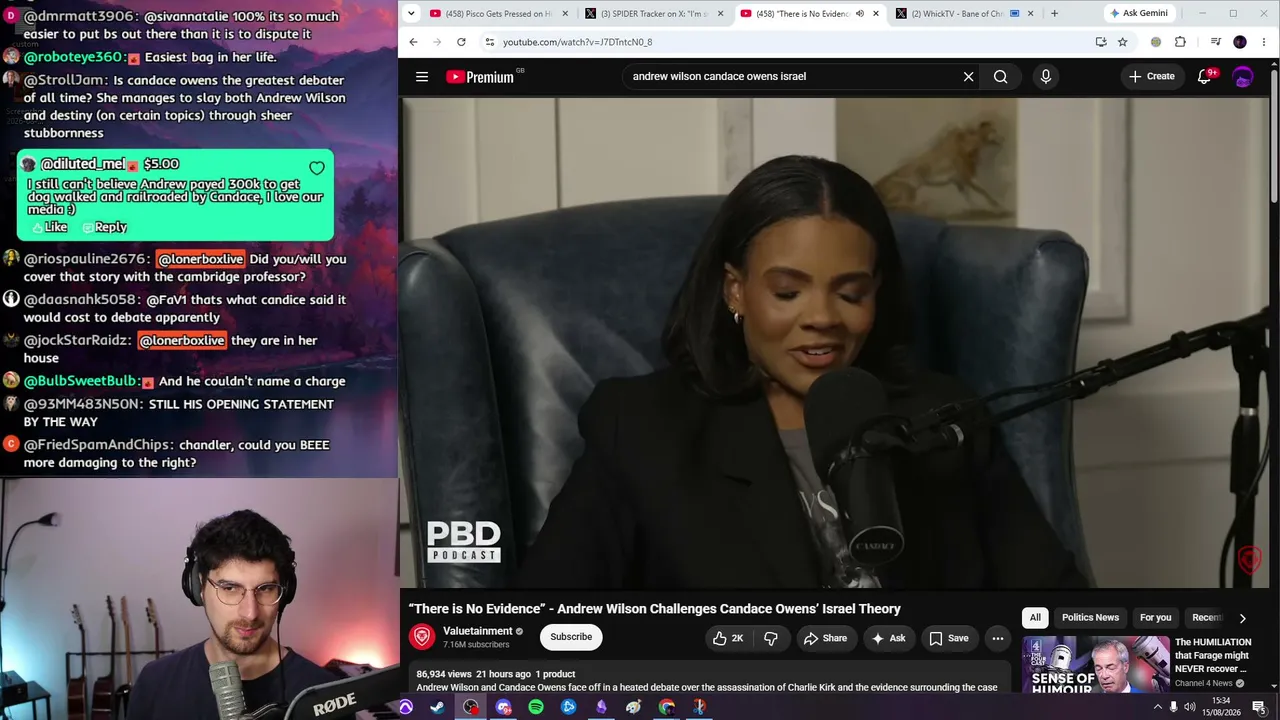
Task: Open Channel 4 News channel link
Action: (x=1204, y=684)
